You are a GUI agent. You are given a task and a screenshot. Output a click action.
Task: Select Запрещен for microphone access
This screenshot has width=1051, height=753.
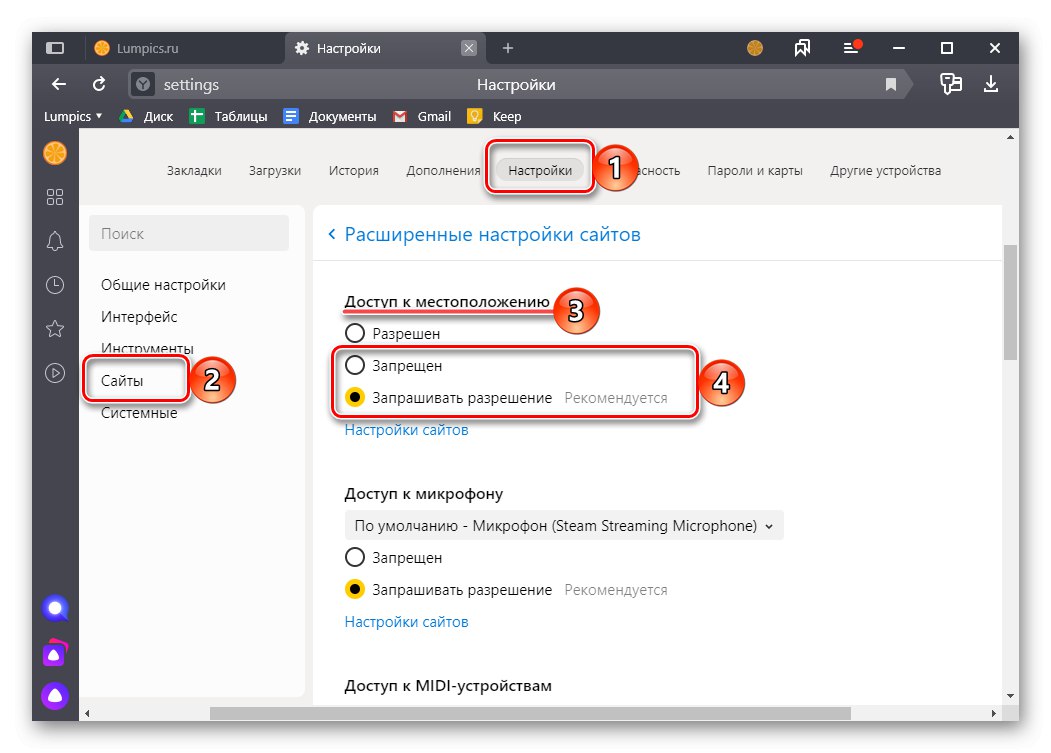(x=355, y=557)
